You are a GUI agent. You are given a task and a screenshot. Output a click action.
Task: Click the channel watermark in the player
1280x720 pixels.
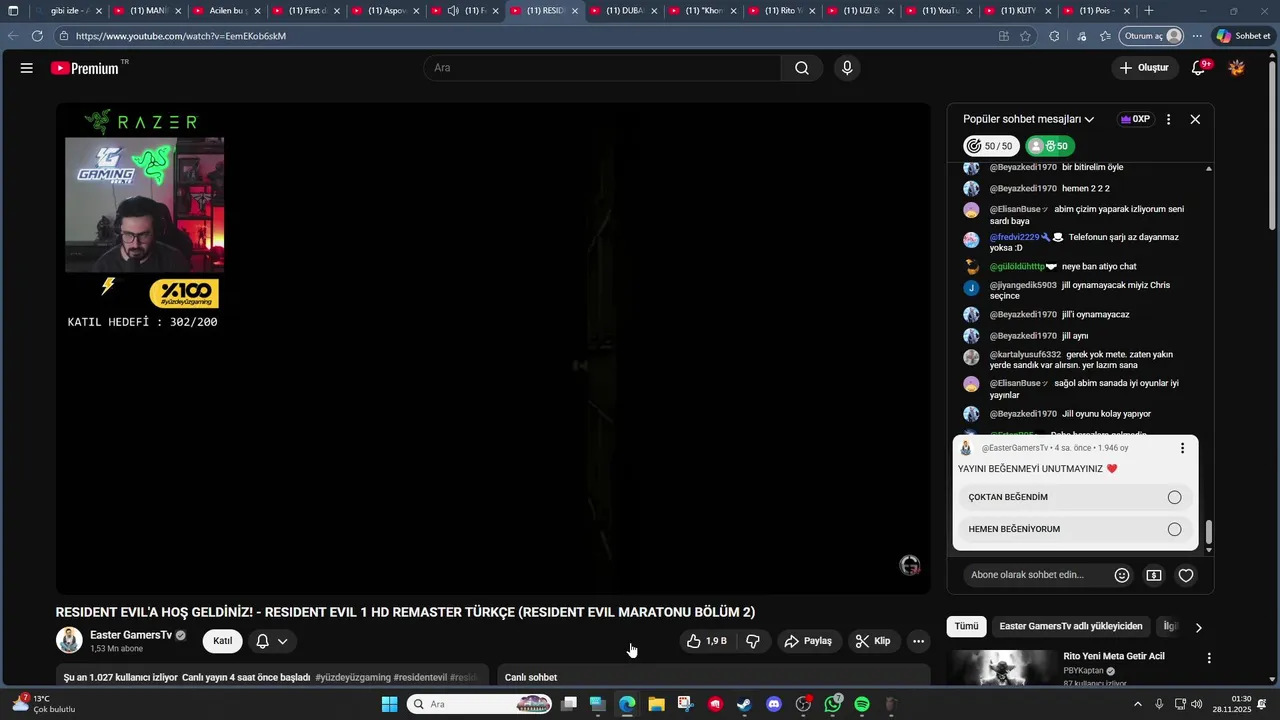[x=909, y=566]
